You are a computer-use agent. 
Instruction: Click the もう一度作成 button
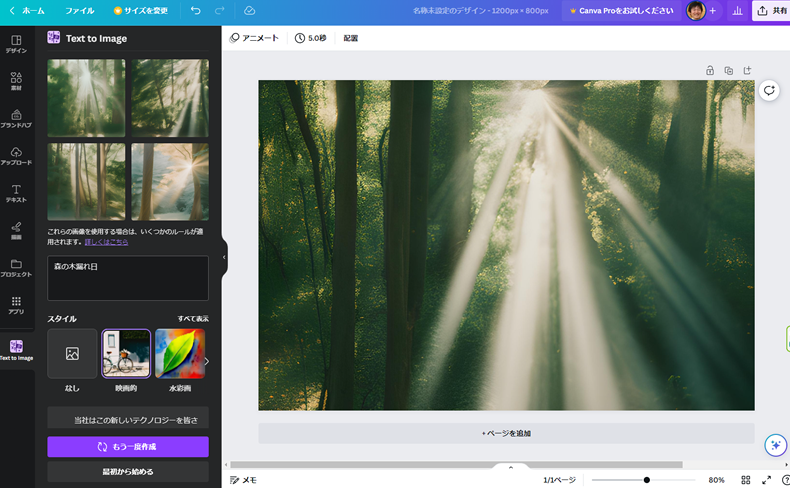click(x=128, y=446)
